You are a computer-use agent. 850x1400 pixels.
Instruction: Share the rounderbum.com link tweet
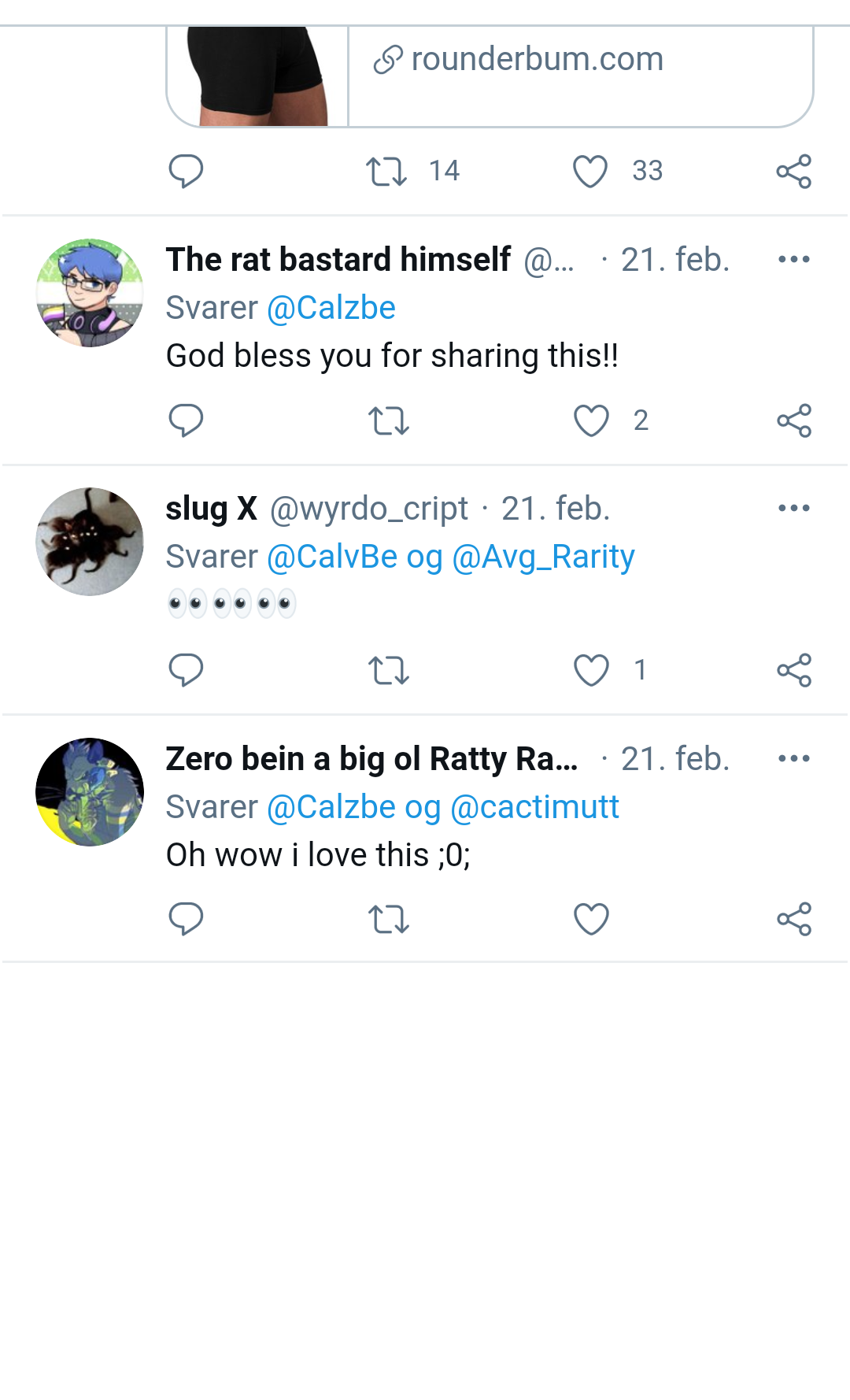coord(793,171)
